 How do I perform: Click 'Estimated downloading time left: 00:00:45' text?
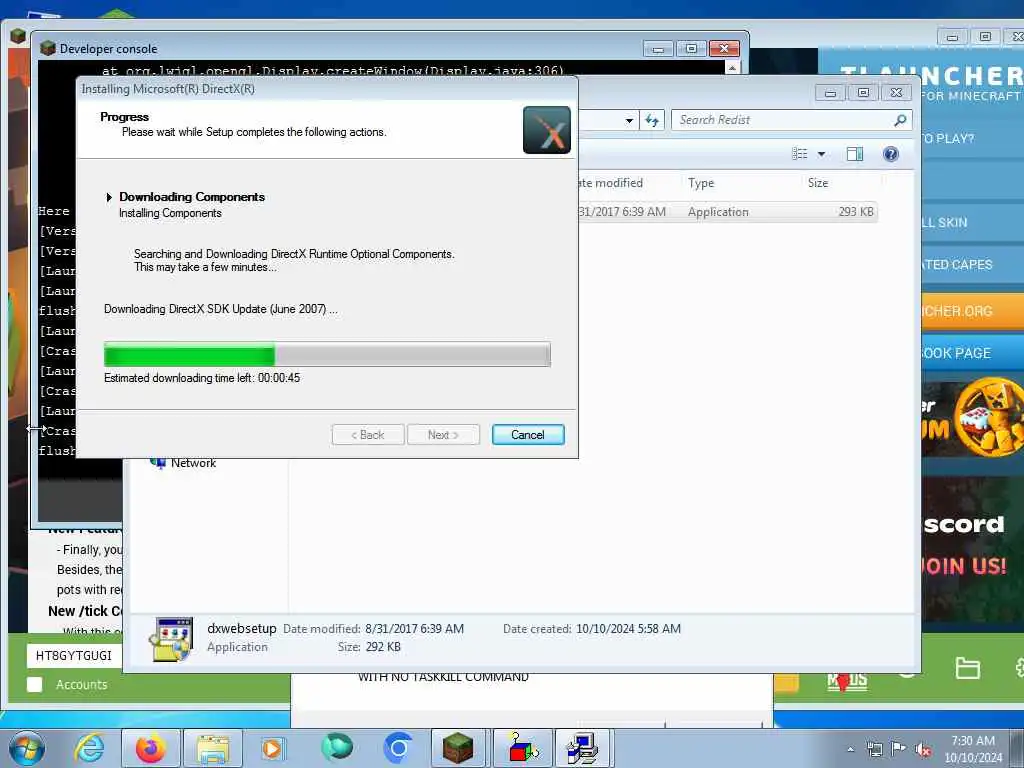tap(202, 378)
